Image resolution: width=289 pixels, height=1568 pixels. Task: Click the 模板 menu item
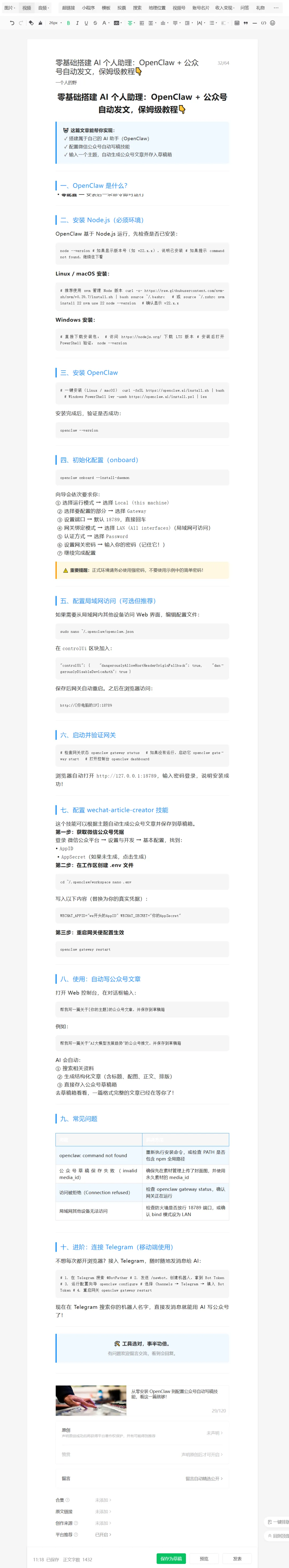point(106,8)
